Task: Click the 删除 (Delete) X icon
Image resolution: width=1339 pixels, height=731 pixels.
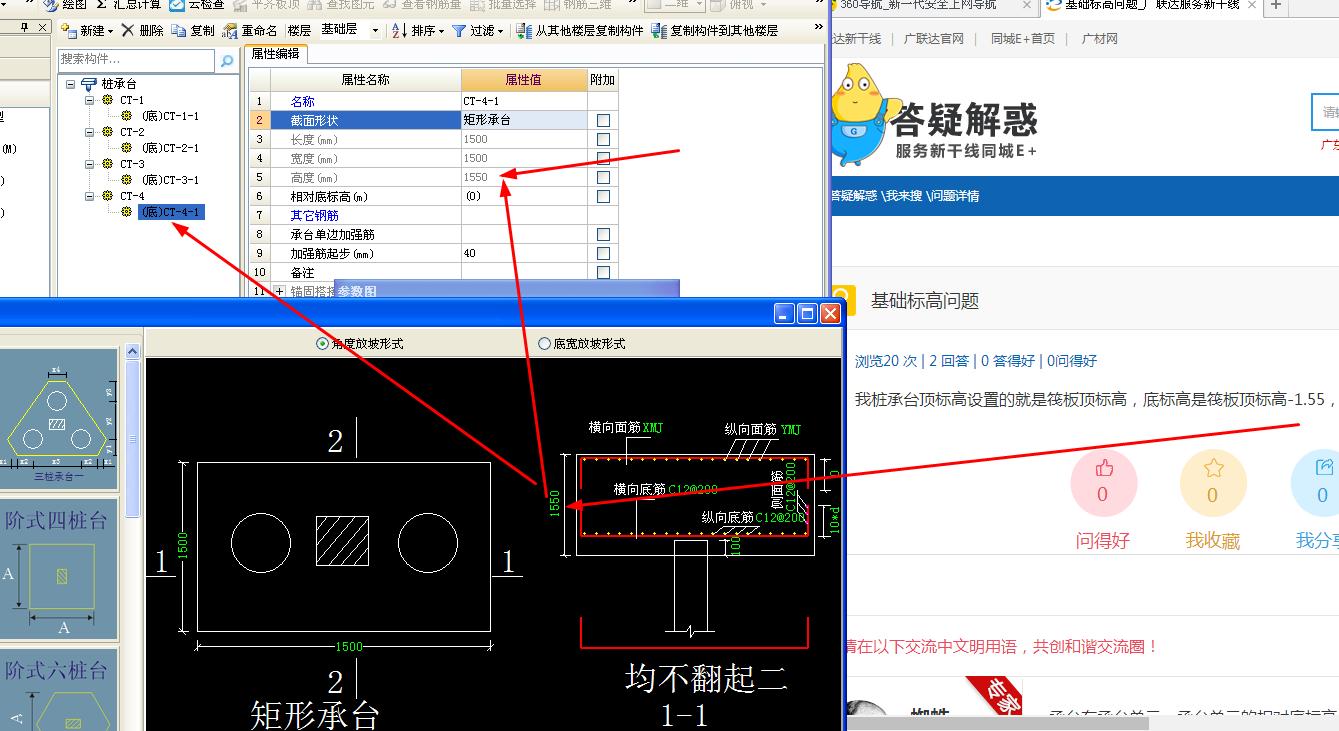Action: click(128, 31)
